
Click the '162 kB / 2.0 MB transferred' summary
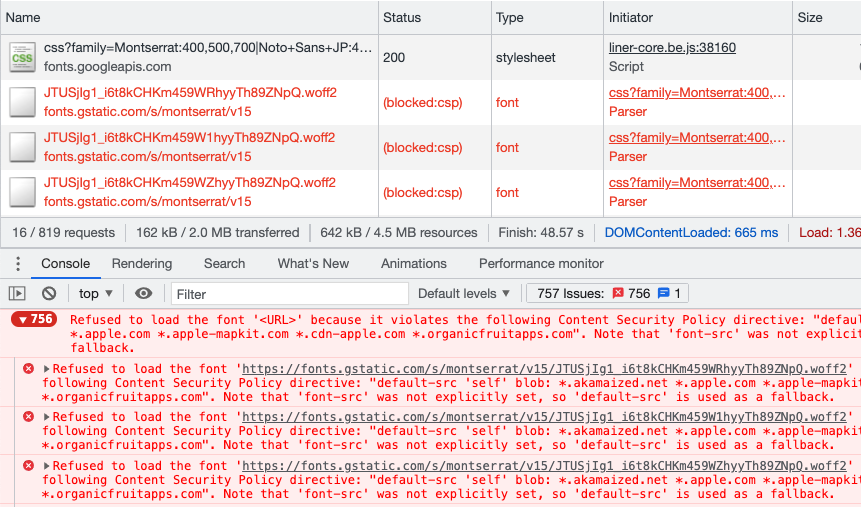coord(217,233)
